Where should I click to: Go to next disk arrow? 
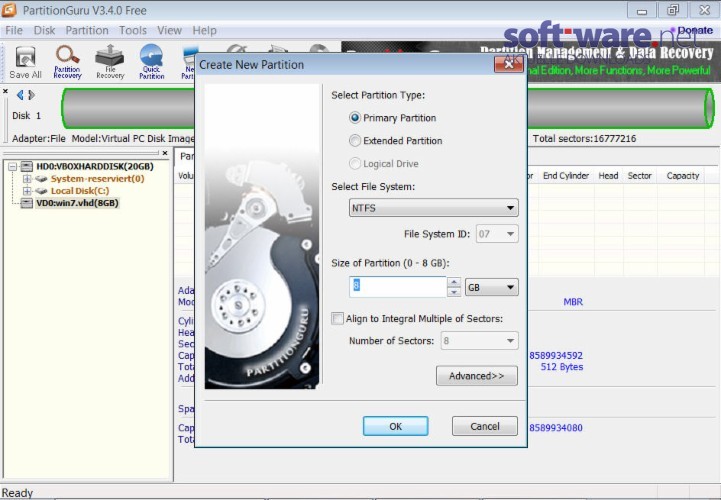point(31,95)
